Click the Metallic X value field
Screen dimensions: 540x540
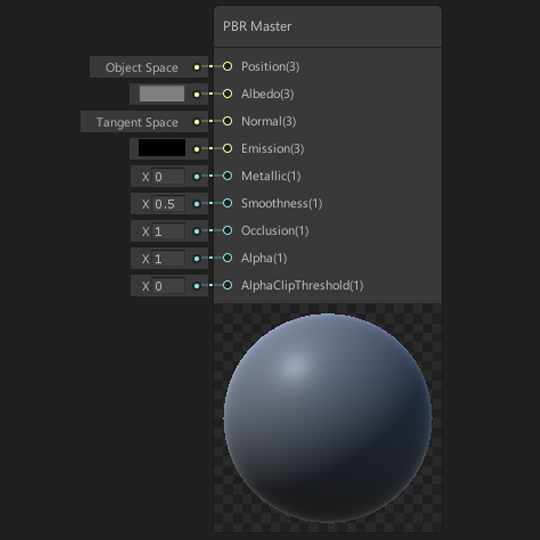[x=168, y=176]
